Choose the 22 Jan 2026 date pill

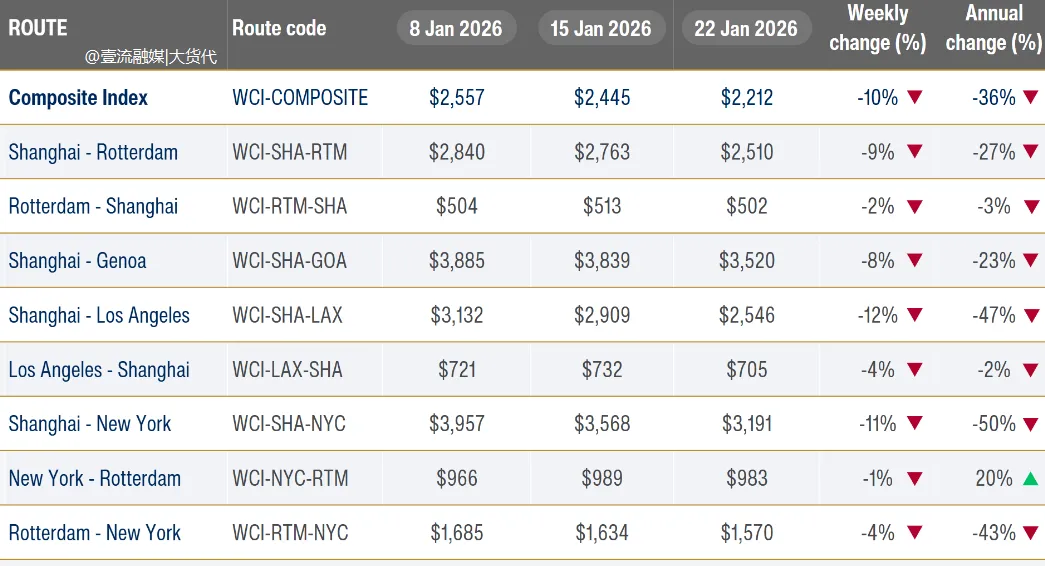(746, 28)
